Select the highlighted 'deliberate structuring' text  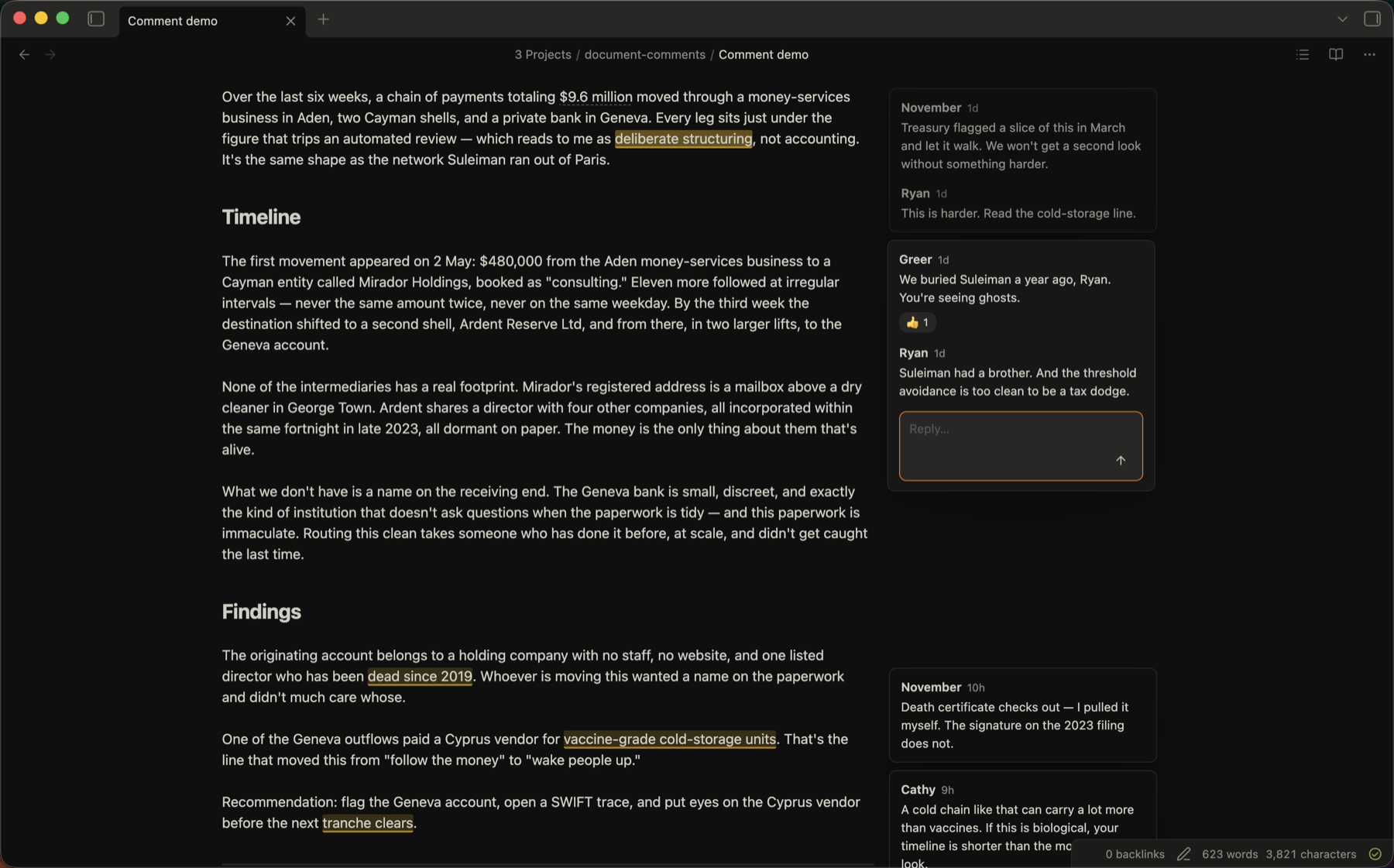click(683, 139)
